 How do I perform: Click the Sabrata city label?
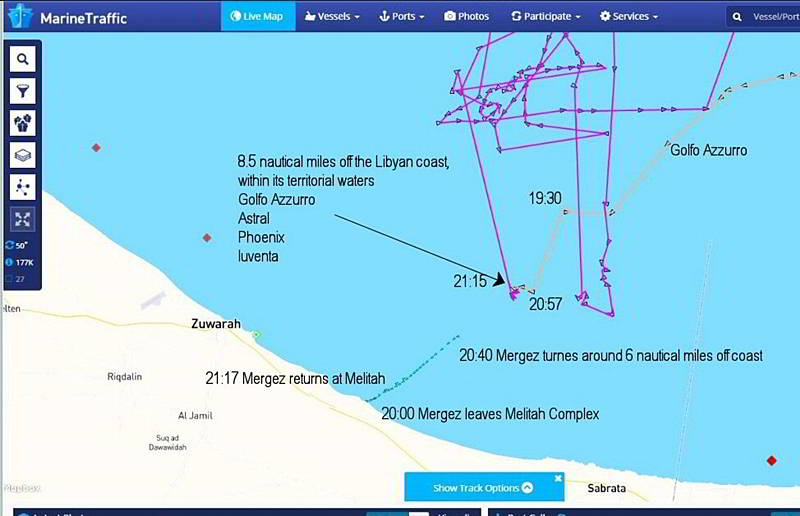[607, 488]
